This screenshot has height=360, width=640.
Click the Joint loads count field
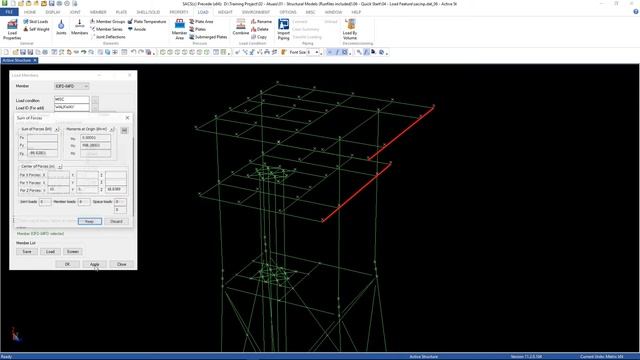[x=45, y=202]
